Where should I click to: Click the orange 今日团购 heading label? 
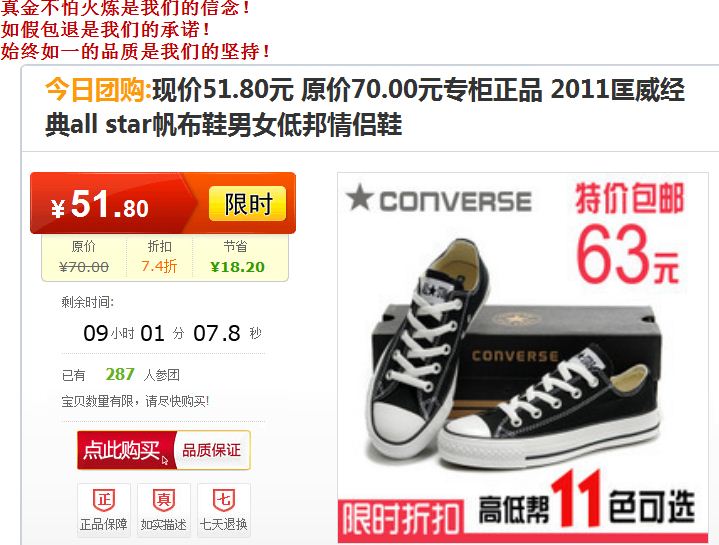(99, 90)
